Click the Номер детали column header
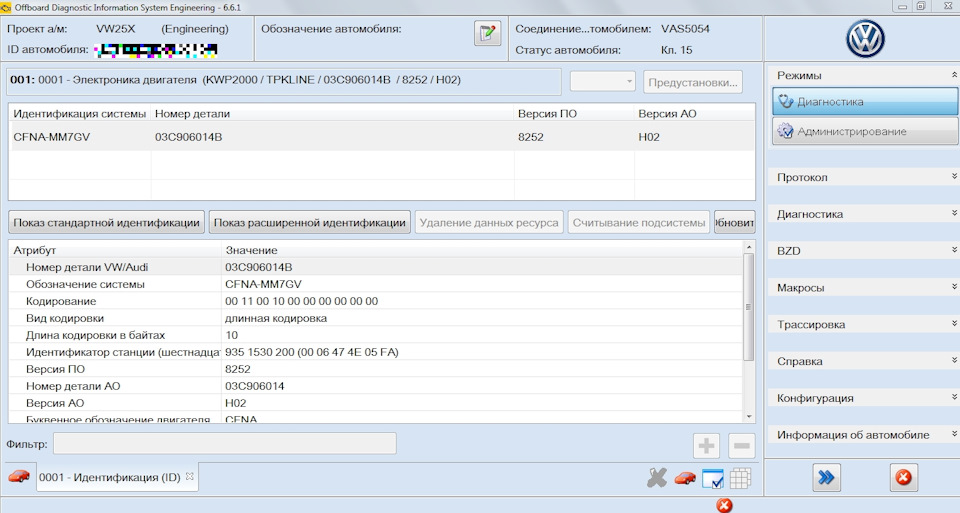Viewport: 960px width, 513px height. (x=332, y=114)
